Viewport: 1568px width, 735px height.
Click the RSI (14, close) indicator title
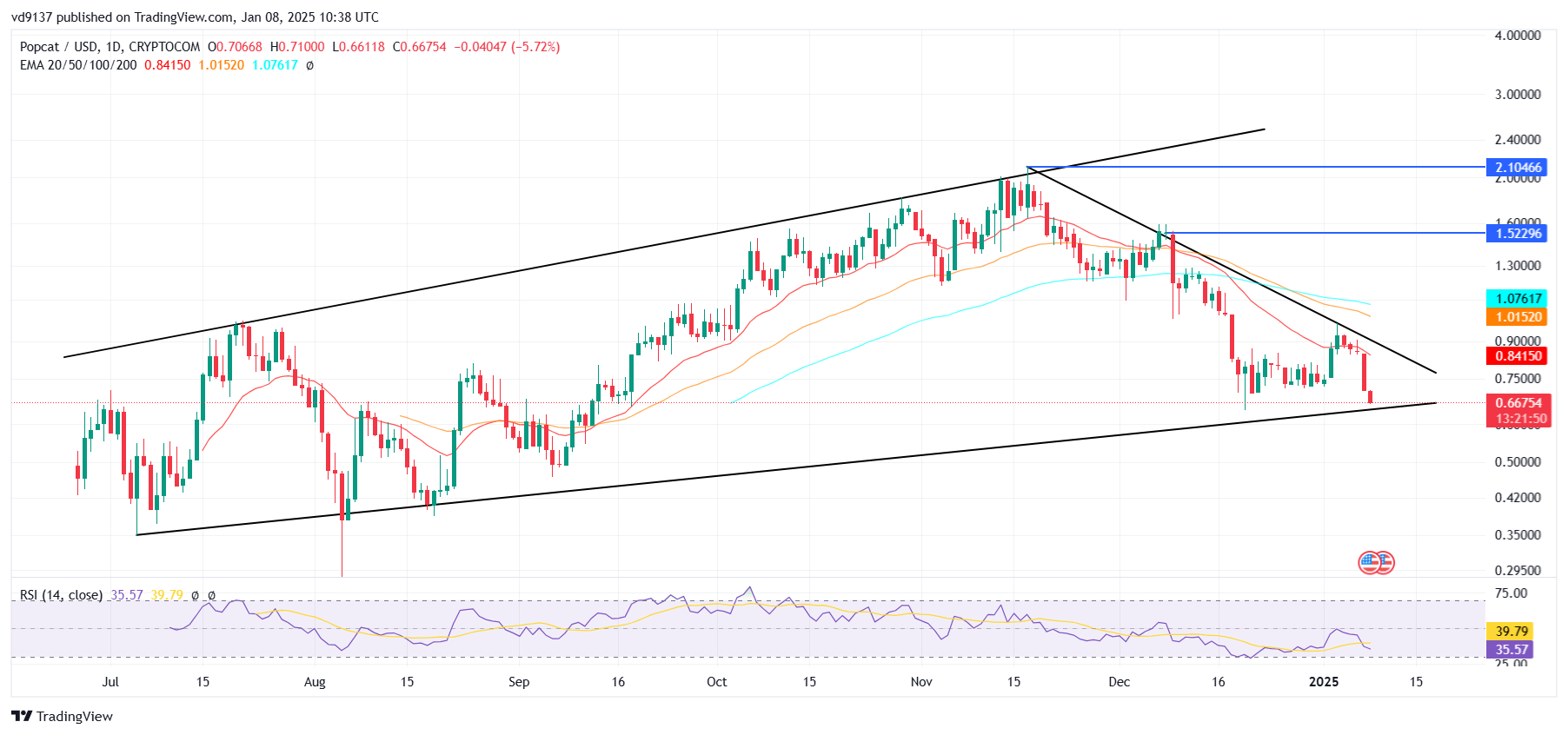[61, 595]
